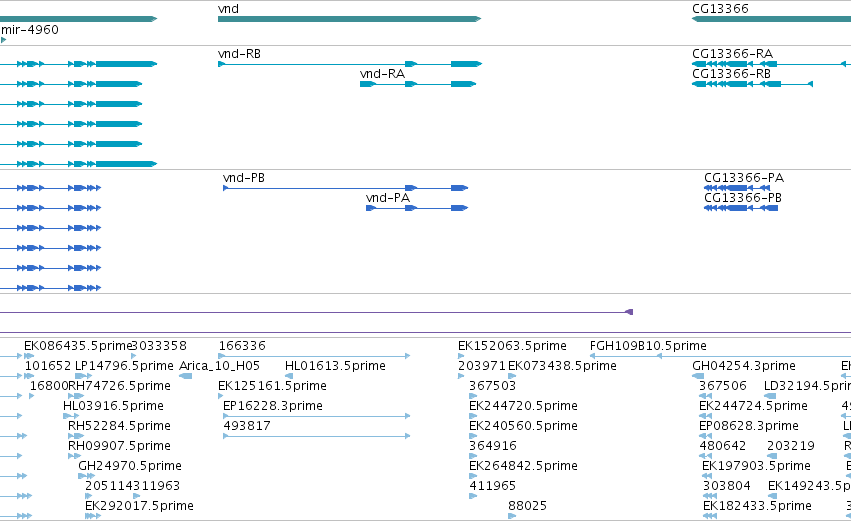
Task: Select GH04254.3prime alignment
Action: (698, 376)
